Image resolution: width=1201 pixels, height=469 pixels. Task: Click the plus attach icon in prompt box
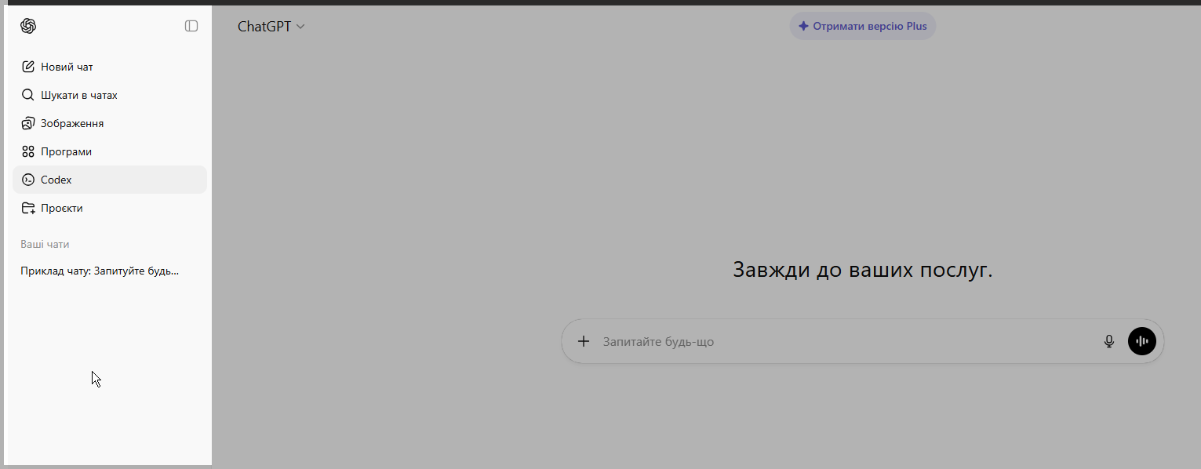(584, 341)
